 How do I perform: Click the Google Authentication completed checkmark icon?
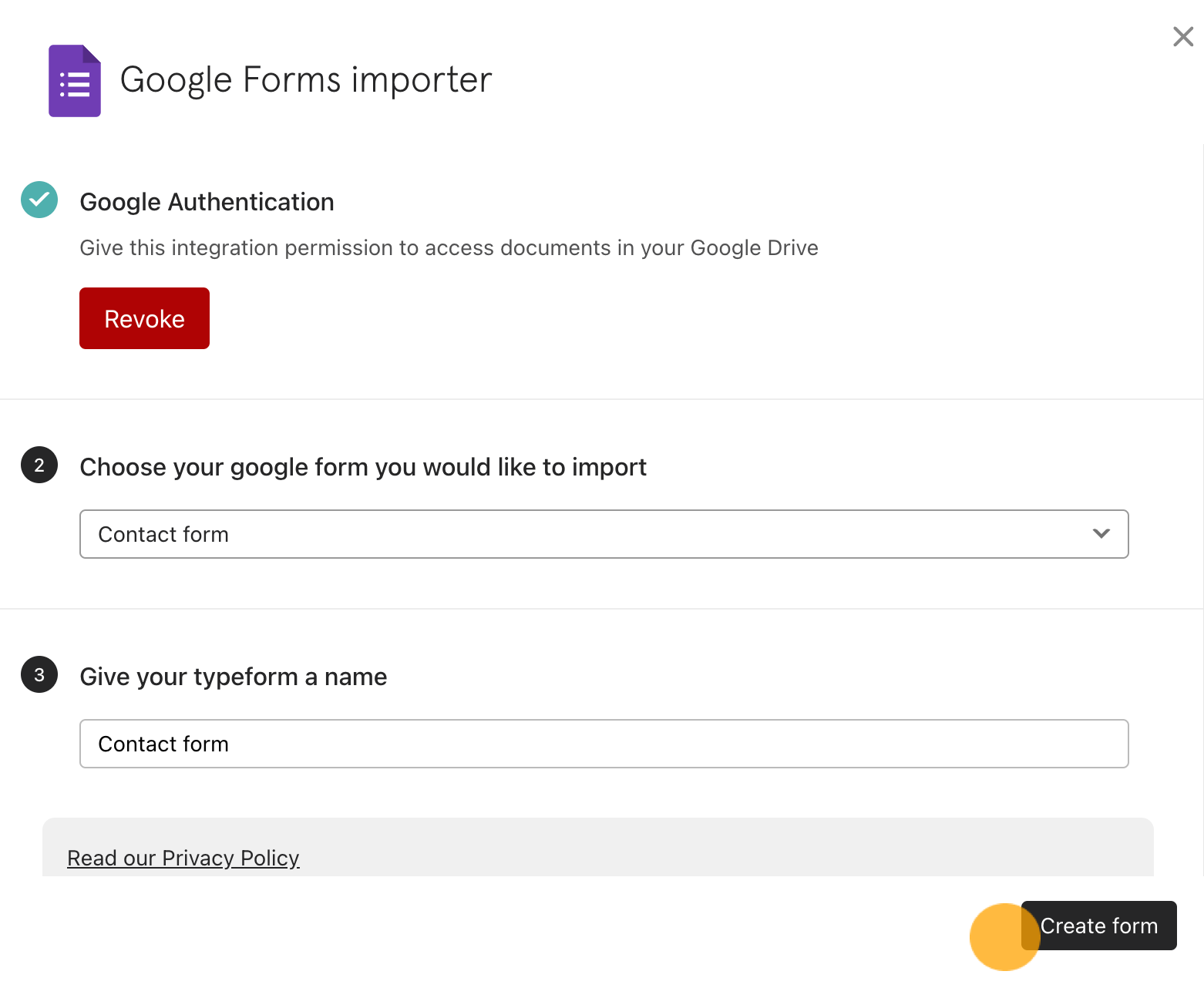click(39, 200)
